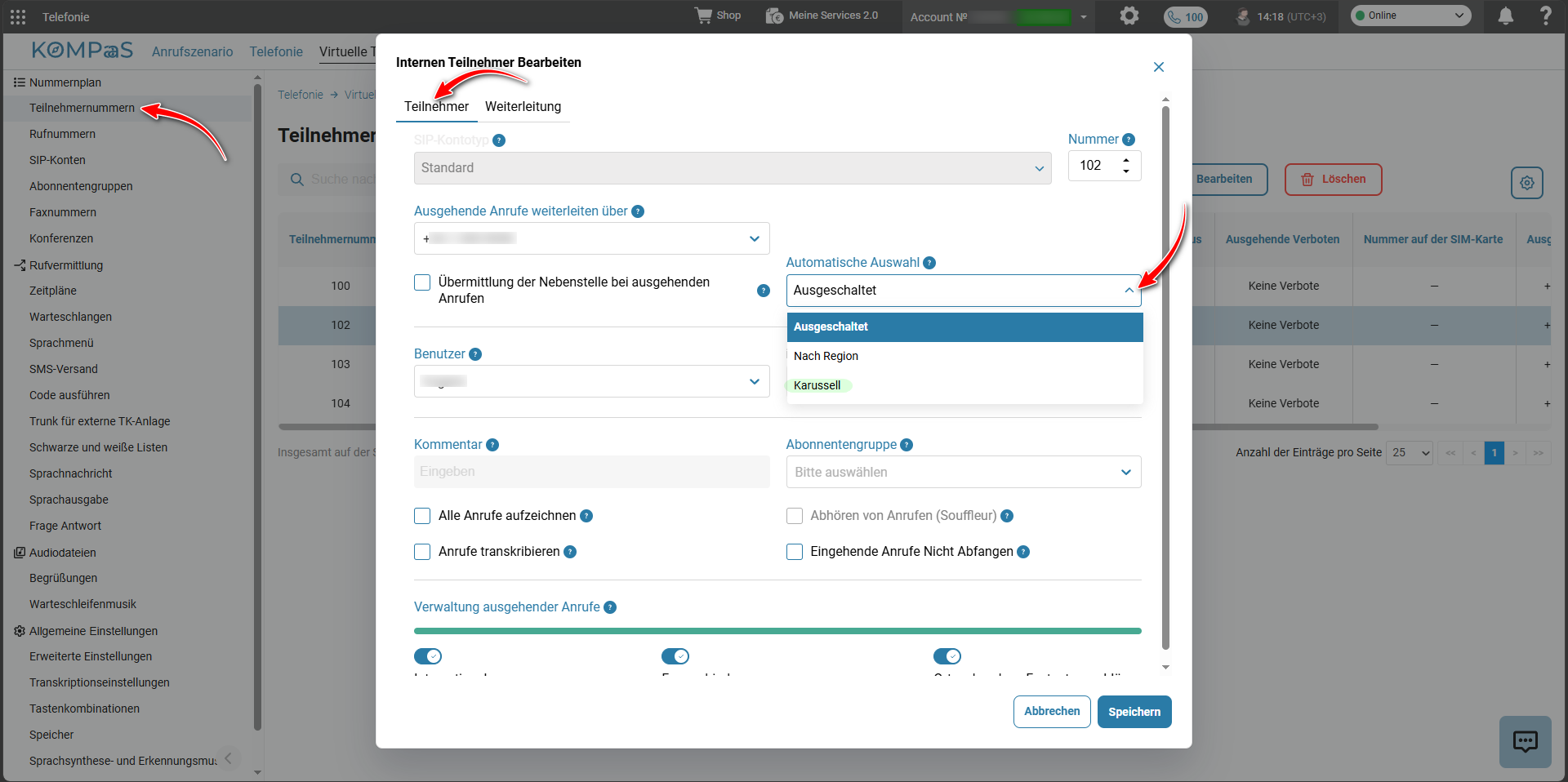The width and height of the screenshot is (1568, 782).
Task: Show help for Eingehende Anrufe Nicht Abfangen
Action: click(x=1023, y=552)
